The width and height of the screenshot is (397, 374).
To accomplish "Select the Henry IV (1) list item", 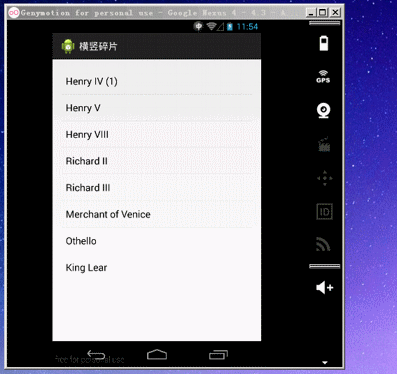I will (x=157, y=81).
